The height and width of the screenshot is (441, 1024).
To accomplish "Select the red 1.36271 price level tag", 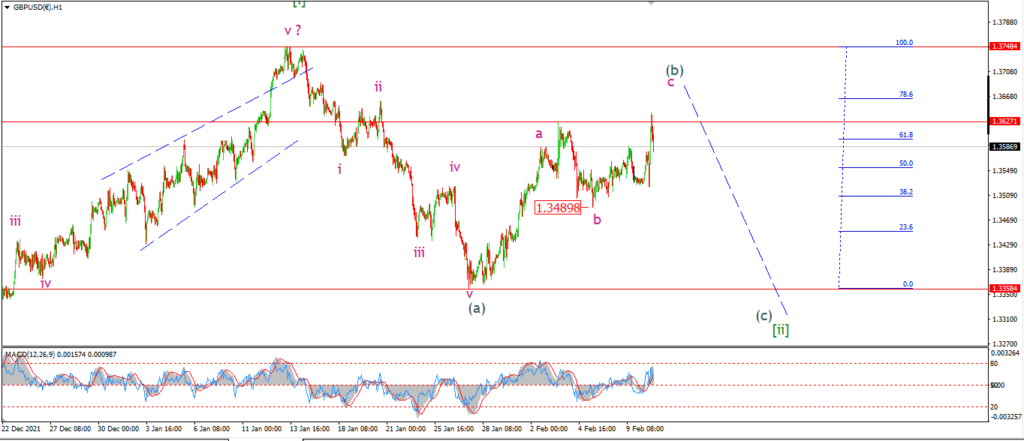I will [1006, 122].
